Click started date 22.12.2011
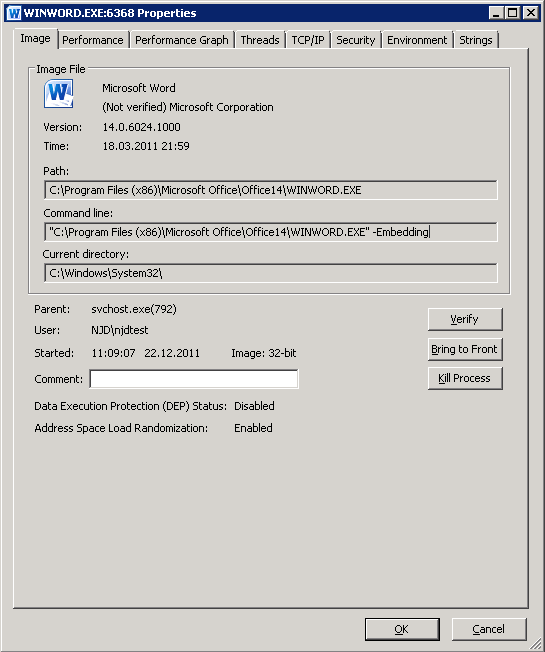 tap(172, 353)
